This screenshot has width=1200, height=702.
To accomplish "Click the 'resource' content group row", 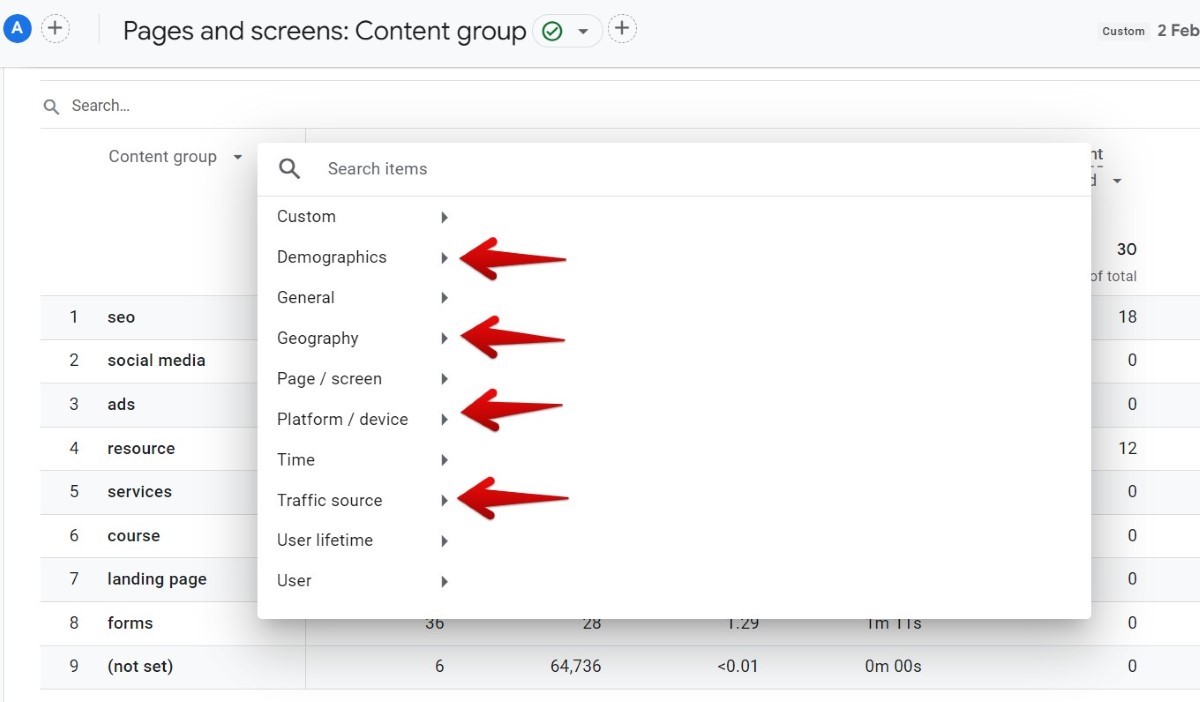I will pos(141,449).
